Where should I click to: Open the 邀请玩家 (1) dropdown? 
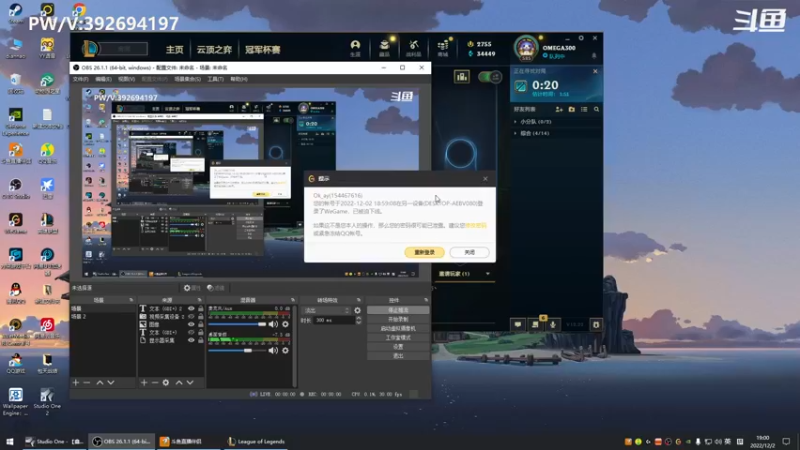(x=464, y=274)
